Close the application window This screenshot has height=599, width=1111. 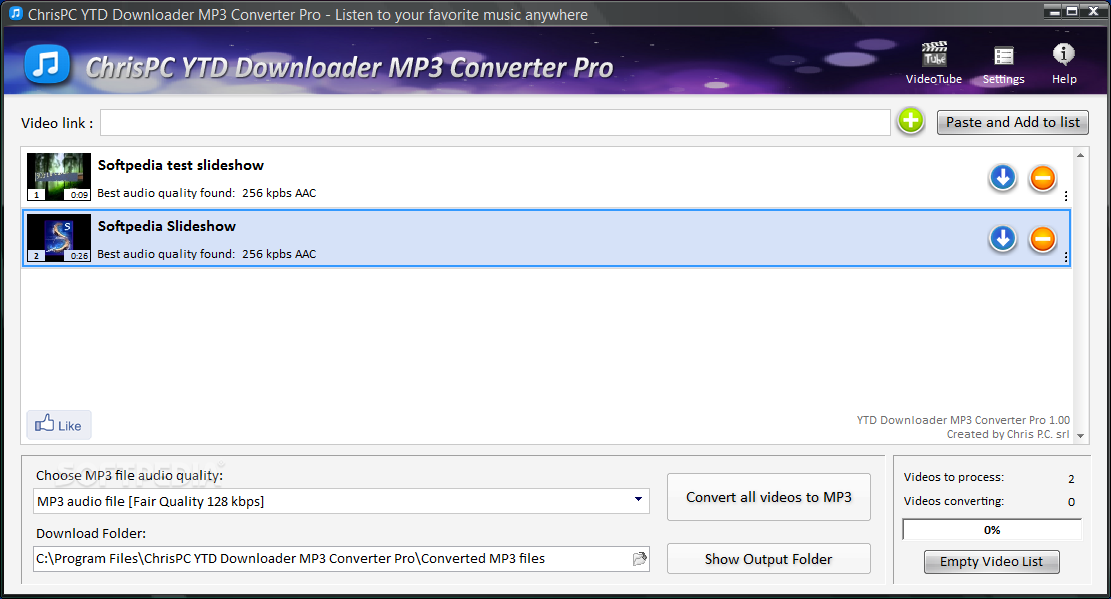[x=1093, y=11]
